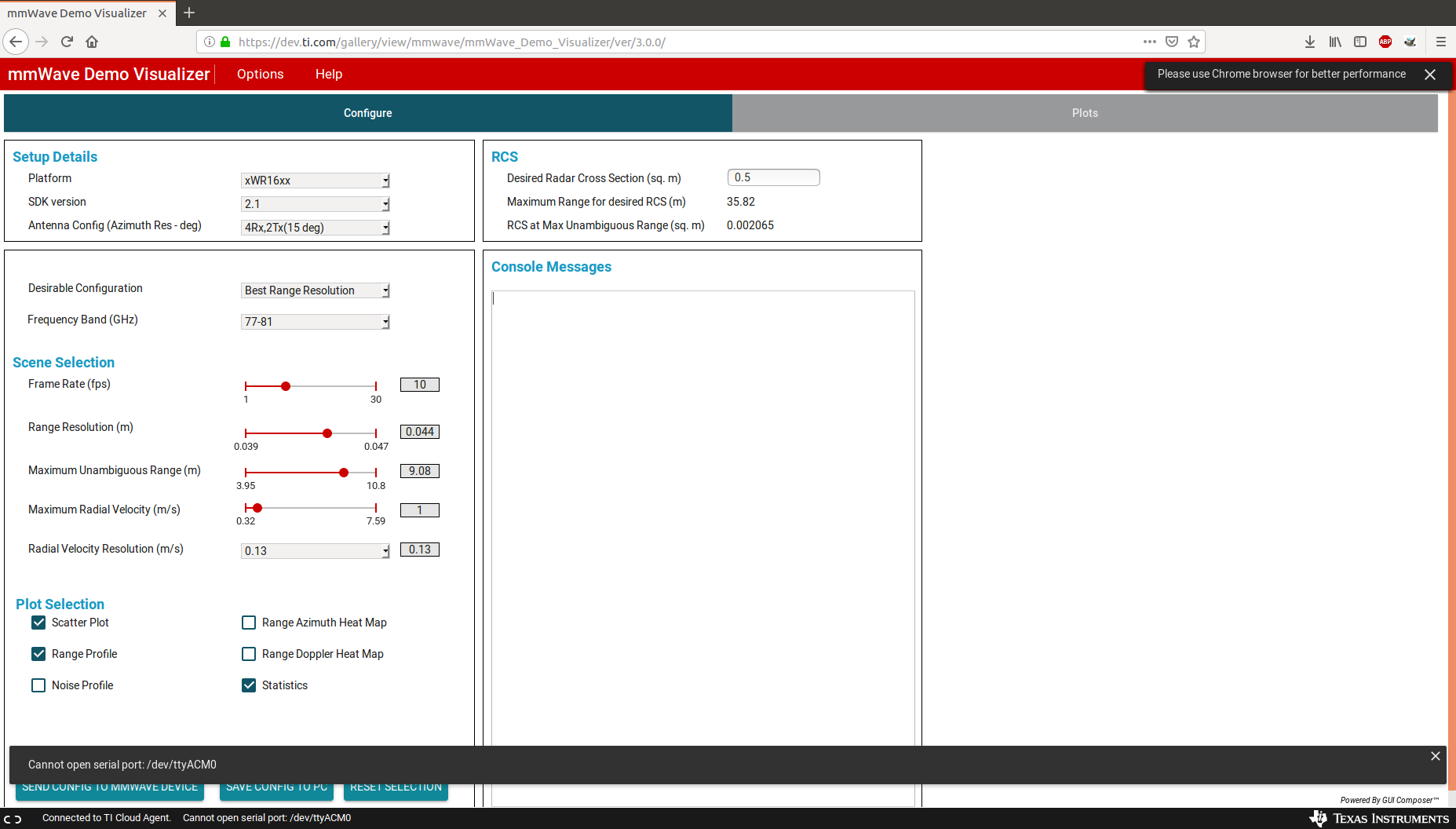Click the browser Back arrow
The height and width of the screenshot is (829, 1456).
[x=16, y=42]
